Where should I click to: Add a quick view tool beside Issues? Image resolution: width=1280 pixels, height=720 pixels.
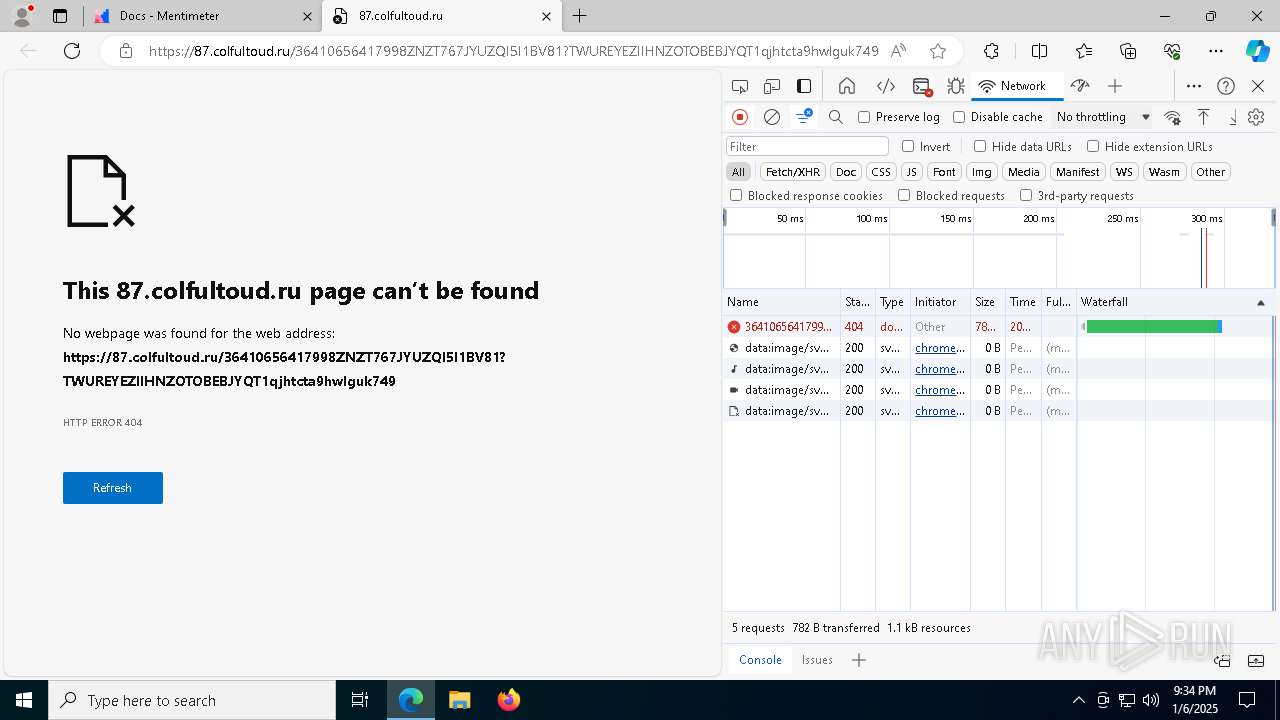click(859, 660)
